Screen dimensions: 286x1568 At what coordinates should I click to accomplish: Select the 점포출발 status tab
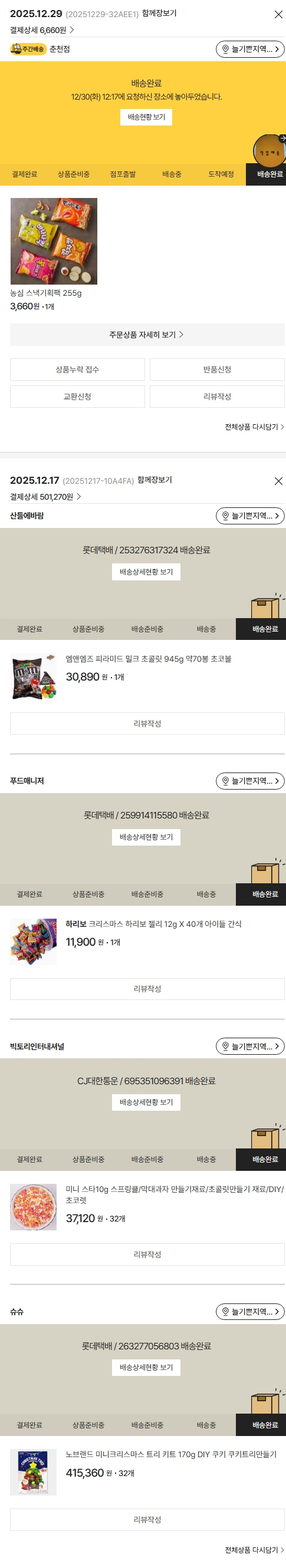123,174
